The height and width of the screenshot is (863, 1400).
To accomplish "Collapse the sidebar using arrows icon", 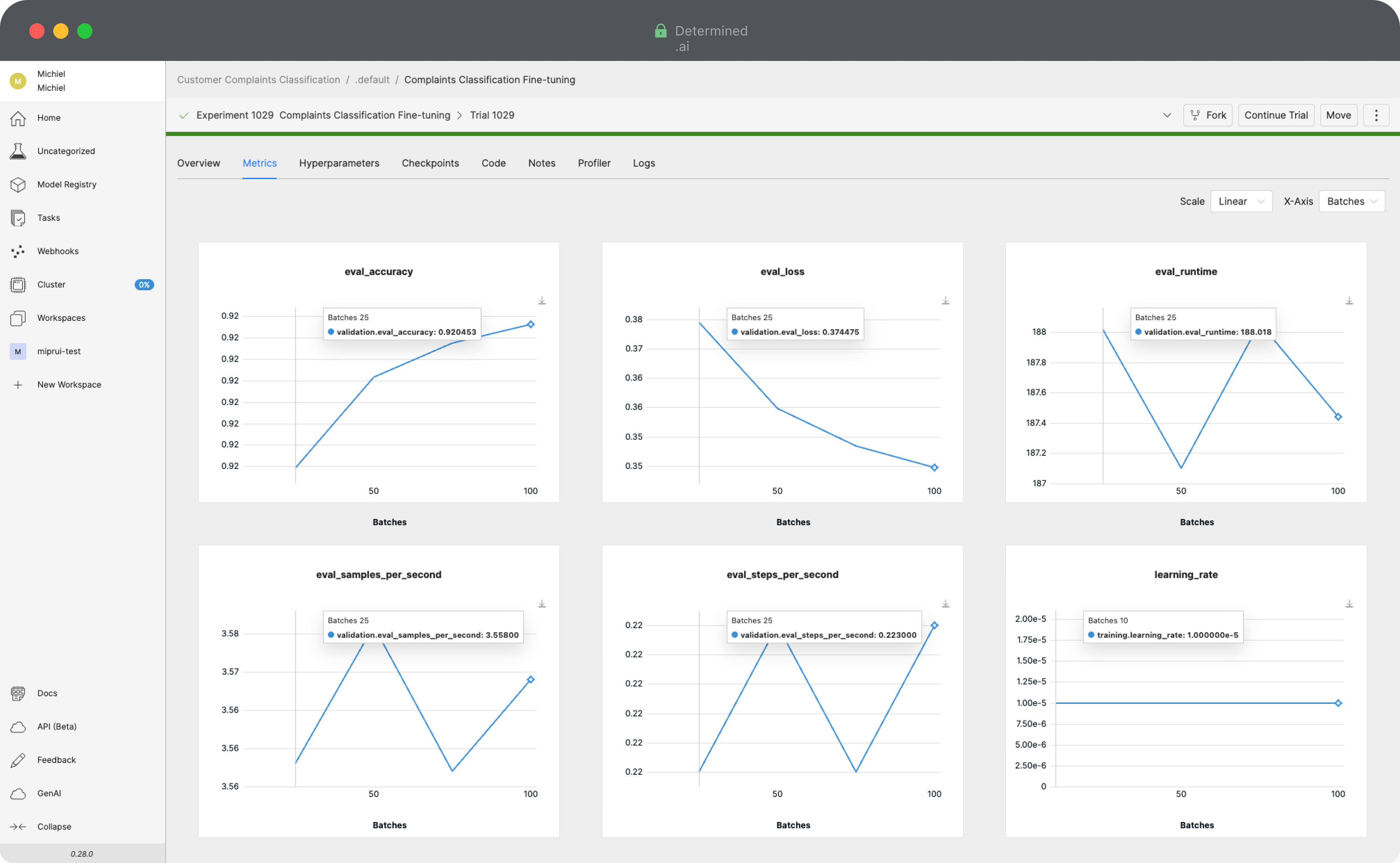I will 18,827.
